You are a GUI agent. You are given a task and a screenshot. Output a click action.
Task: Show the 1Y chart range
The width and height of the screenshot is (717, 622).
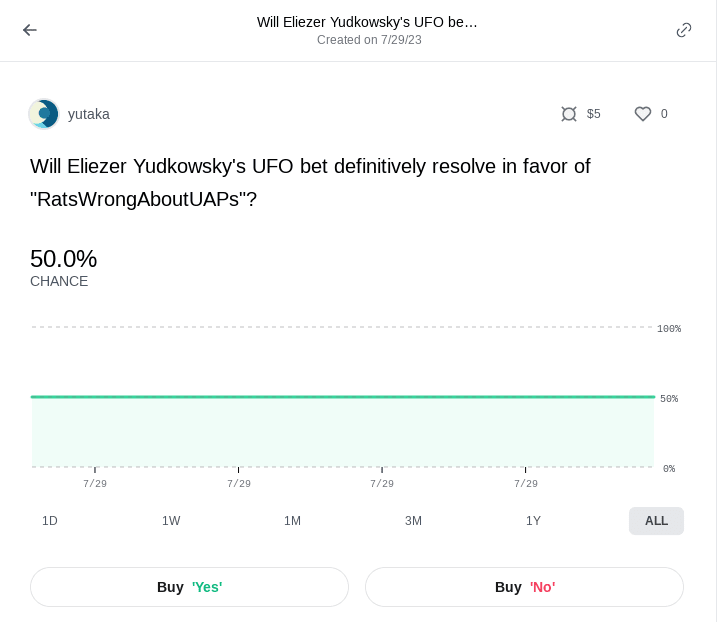534,521
